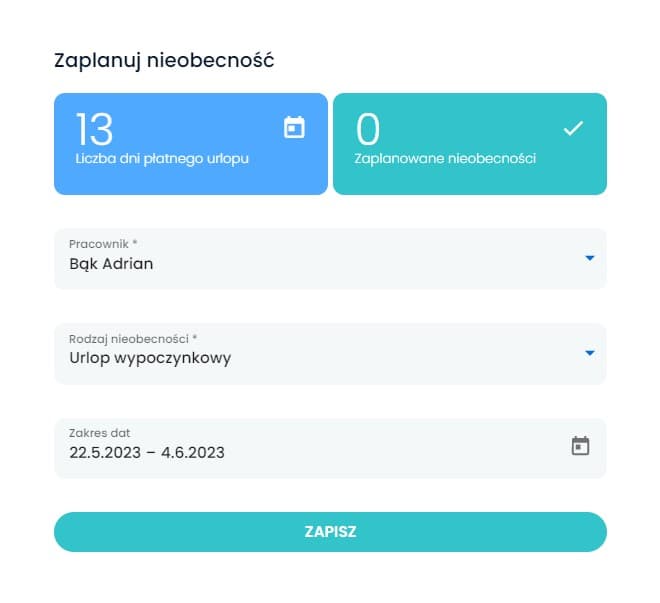Click the date range 22.5.2023 – 4.6.2023 text
Screen dimensions: 660x603
147,453
